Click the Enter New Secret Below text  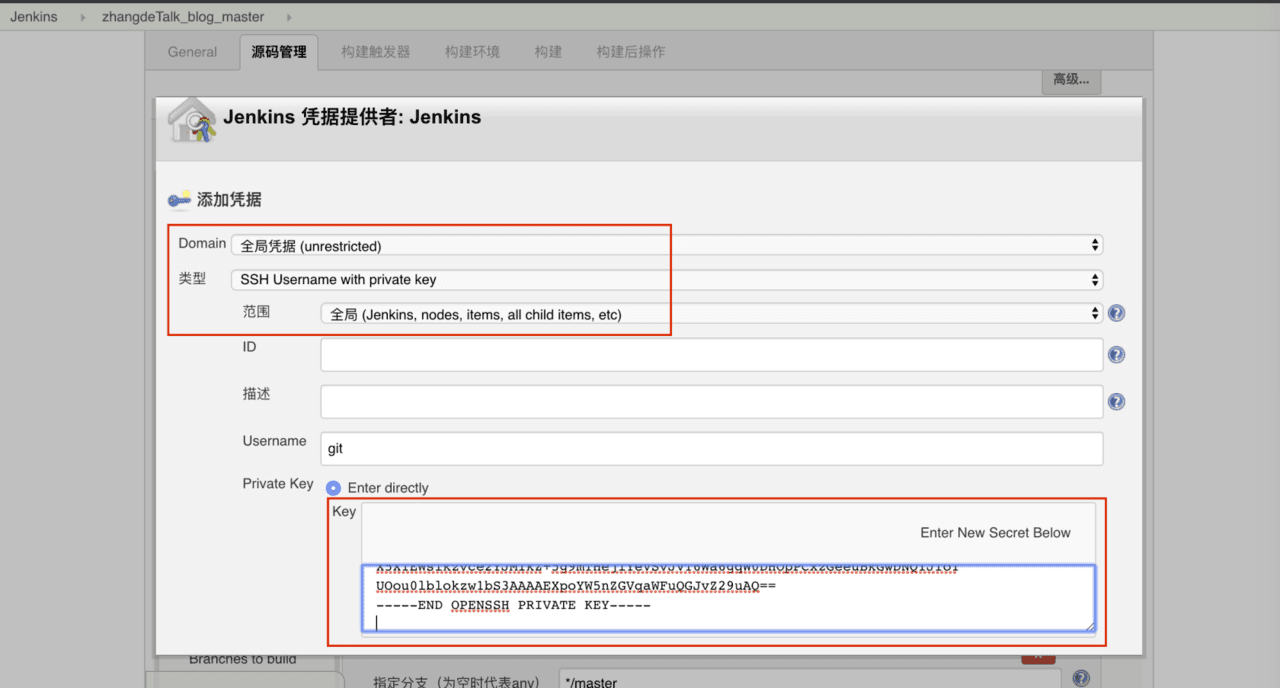click(995, 533)
